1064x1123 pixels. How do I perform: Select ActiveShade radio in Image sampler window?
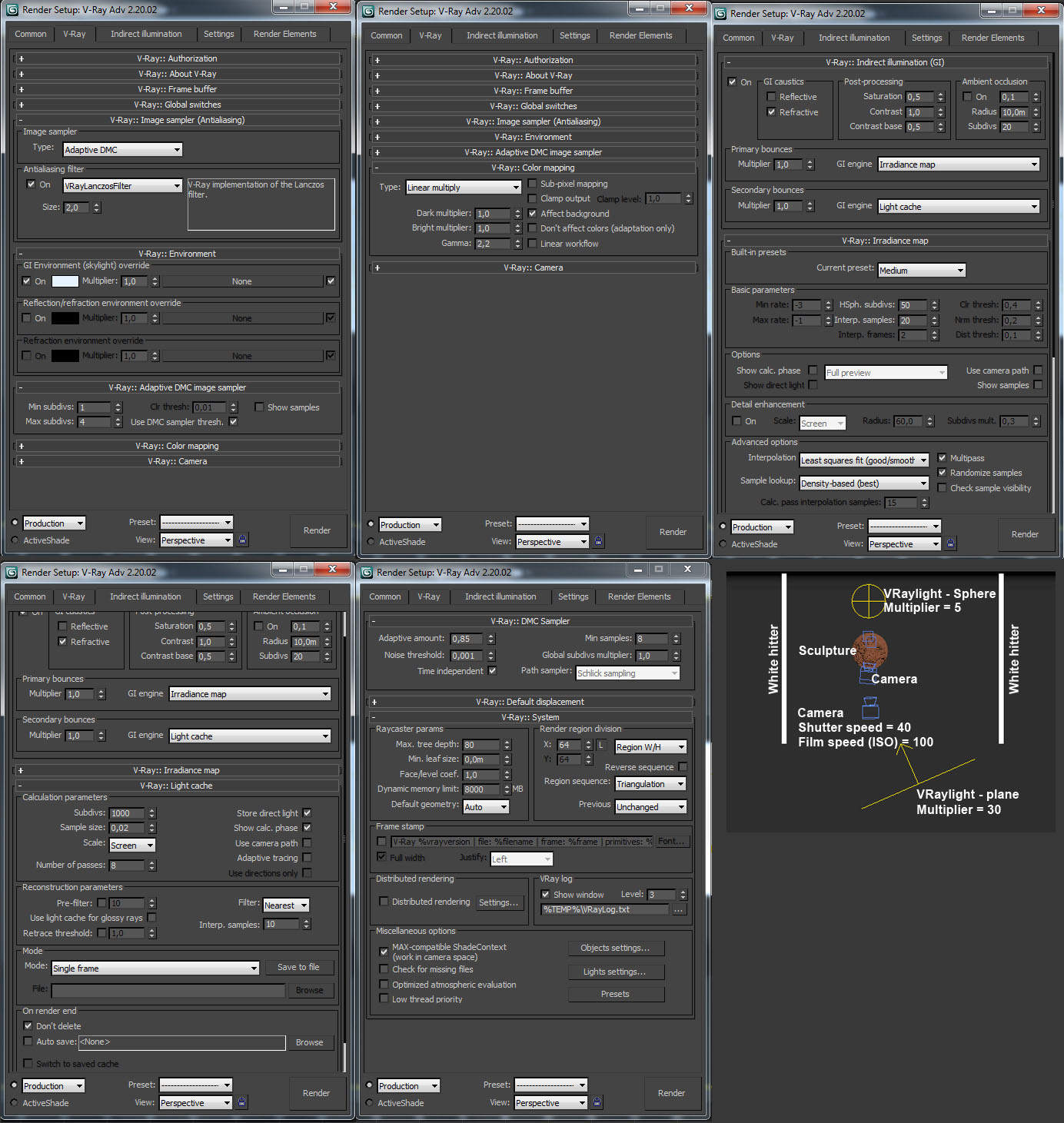point(15,540)
